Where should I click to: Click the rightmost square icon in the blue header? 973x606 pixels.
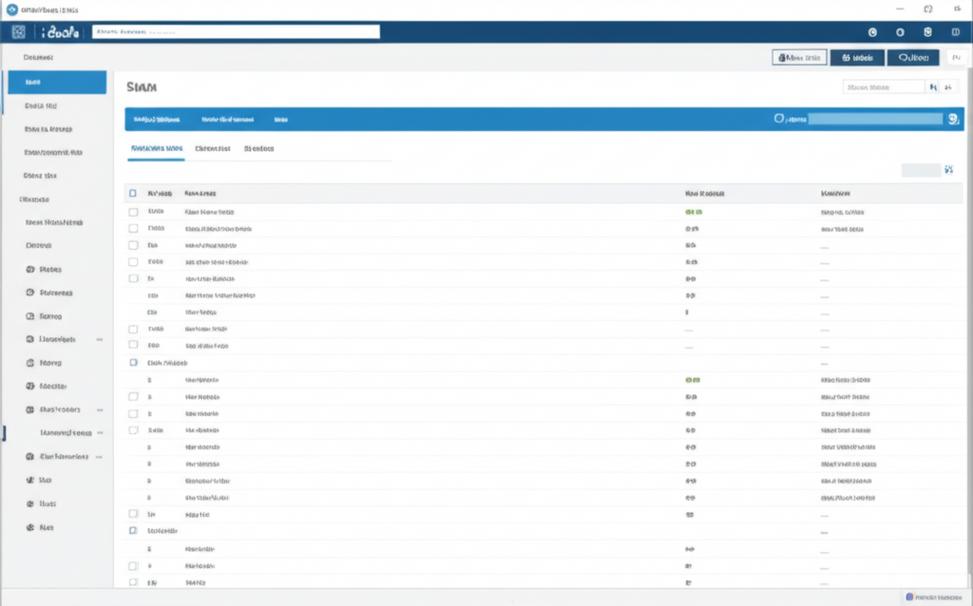(955, 32)
